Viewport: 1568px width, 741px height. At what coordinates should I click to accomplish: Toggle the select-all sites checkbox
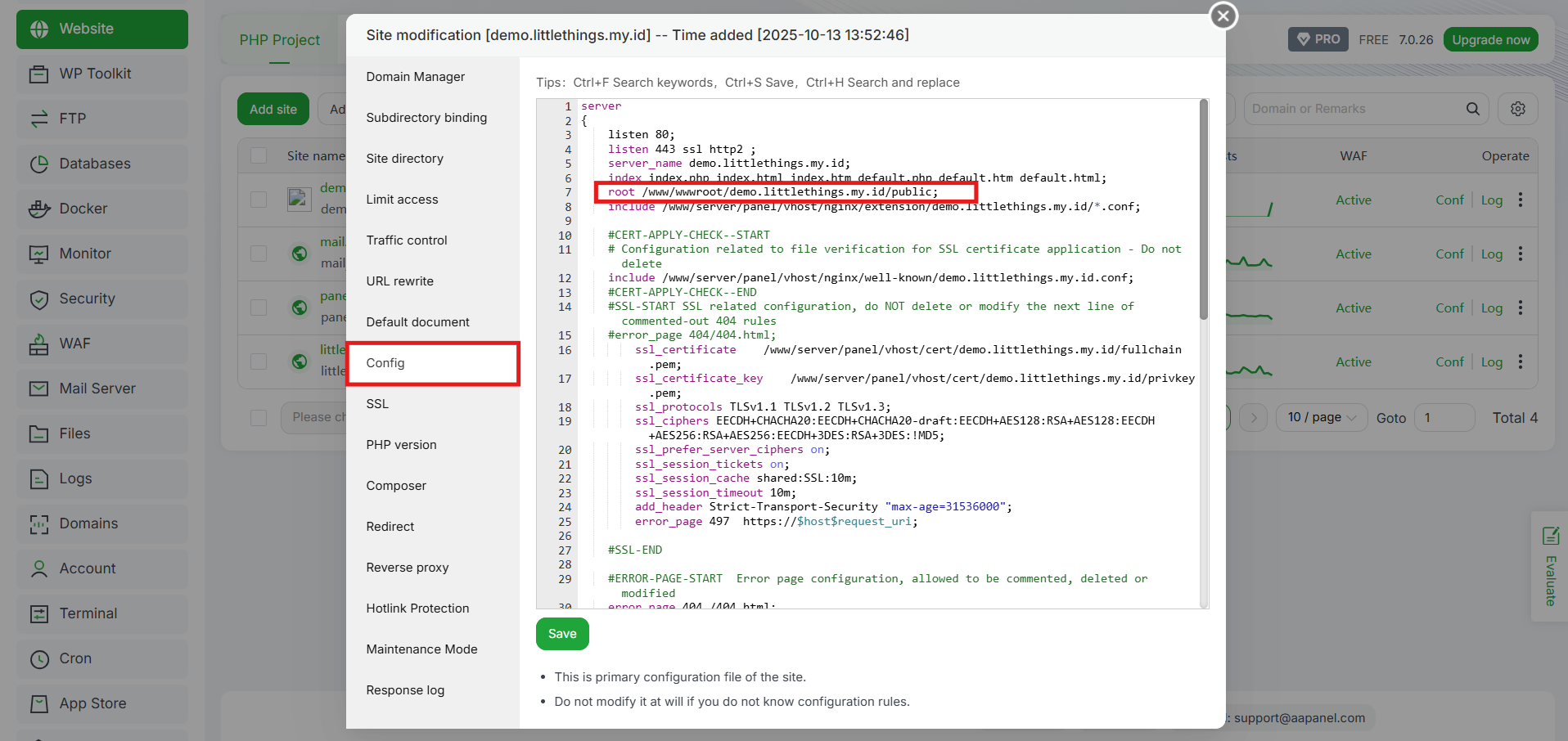coord(259,155)
